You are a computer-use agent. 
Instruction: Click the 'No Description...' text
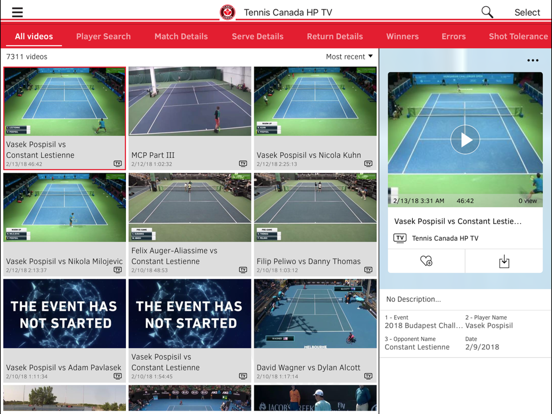click(413, 299)
